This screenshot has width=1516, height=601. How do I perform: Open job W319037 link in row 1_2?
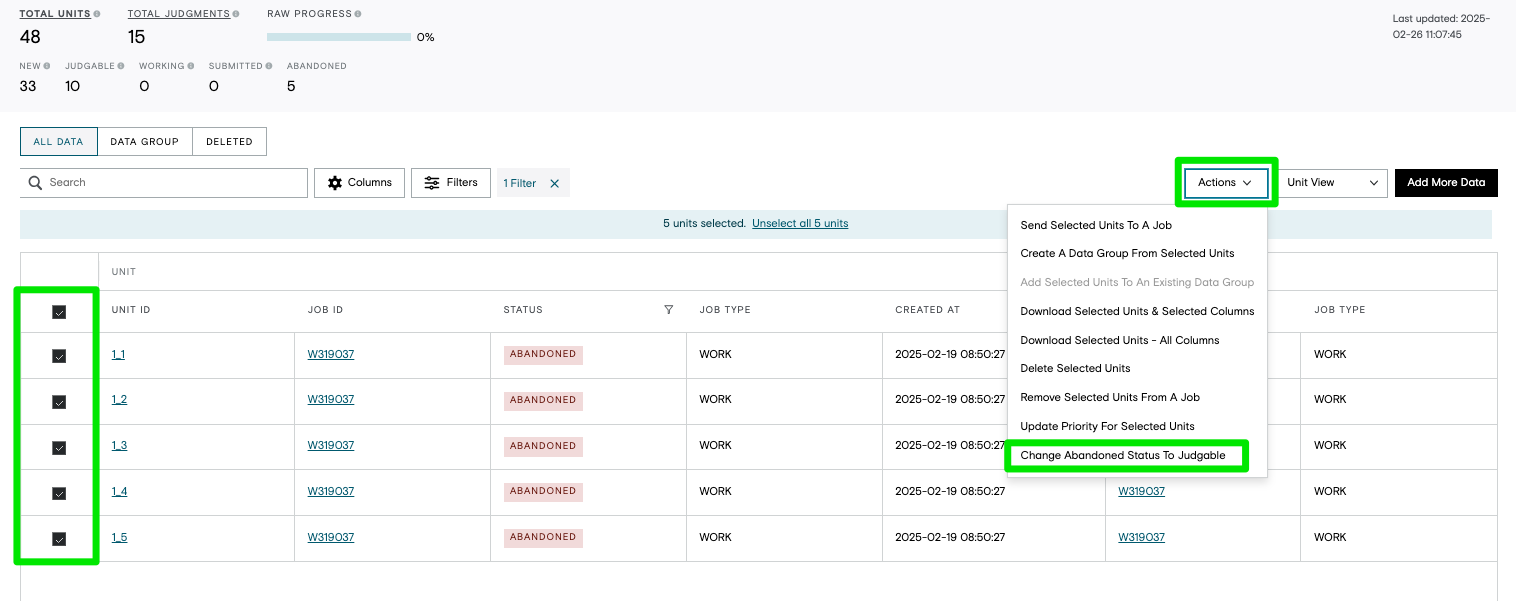330,399
